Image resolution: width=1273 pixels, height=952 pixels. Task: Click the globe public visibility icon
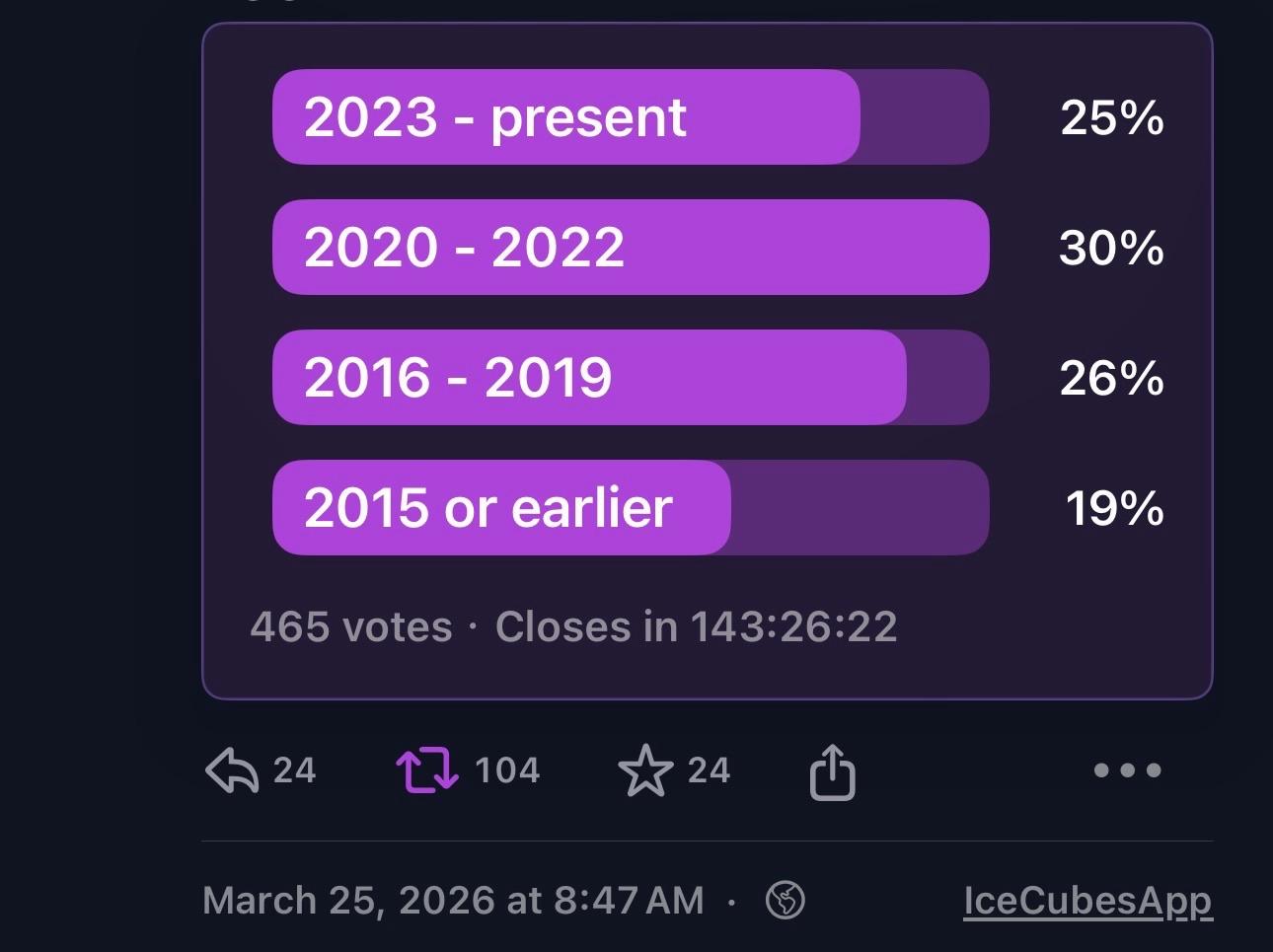coord(786,900)
